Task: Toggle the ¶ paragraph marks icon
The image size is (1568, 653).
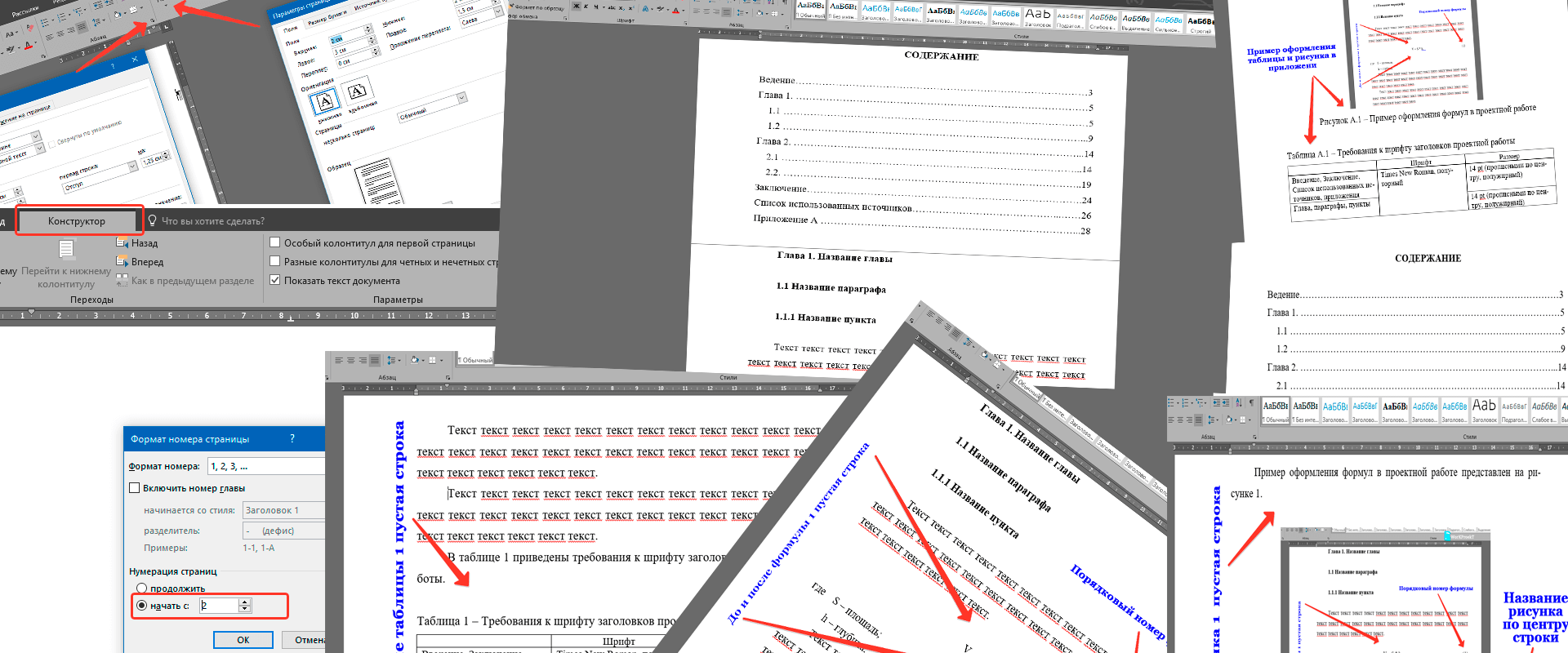Action: pos(1251,402)
